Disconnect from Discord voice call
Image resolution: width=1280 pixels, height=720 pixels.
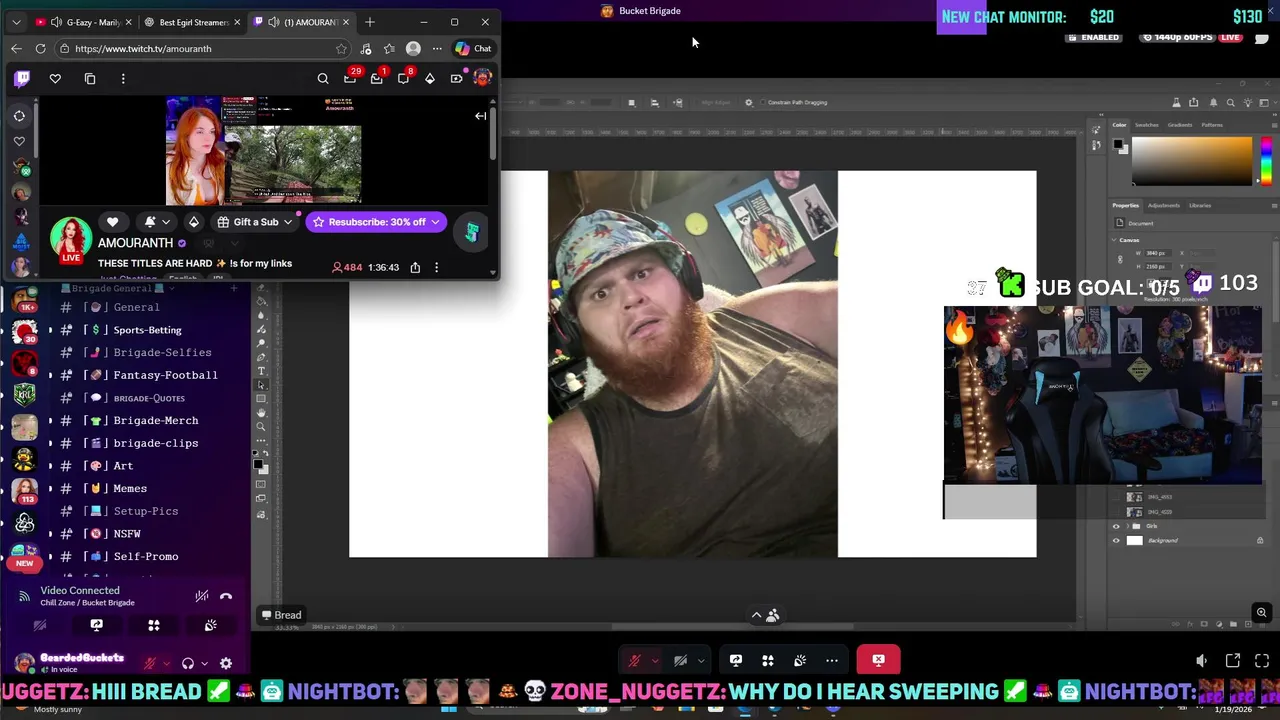coord(226,596)
